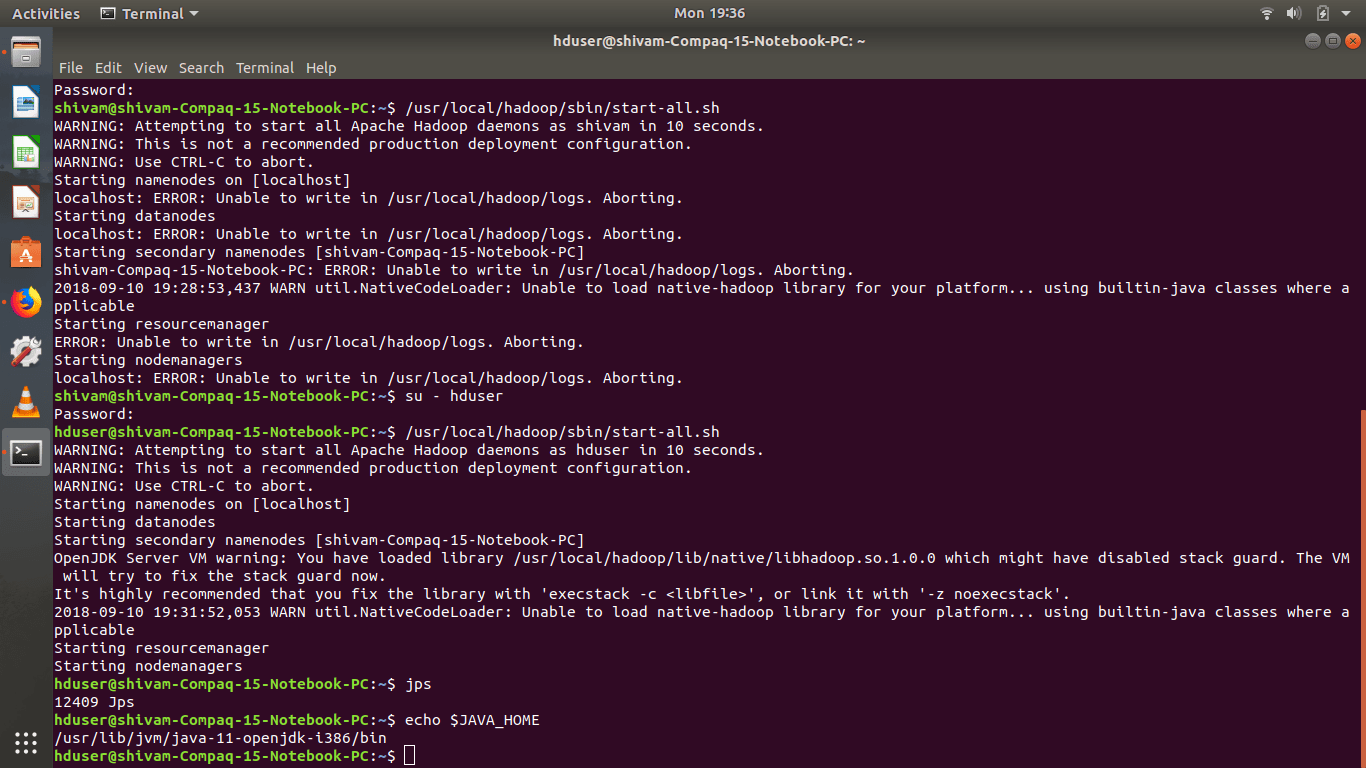1366x768 pixels.
Task: Launch LibreOffice Calc from the dock
Action: tap(26, 152)
